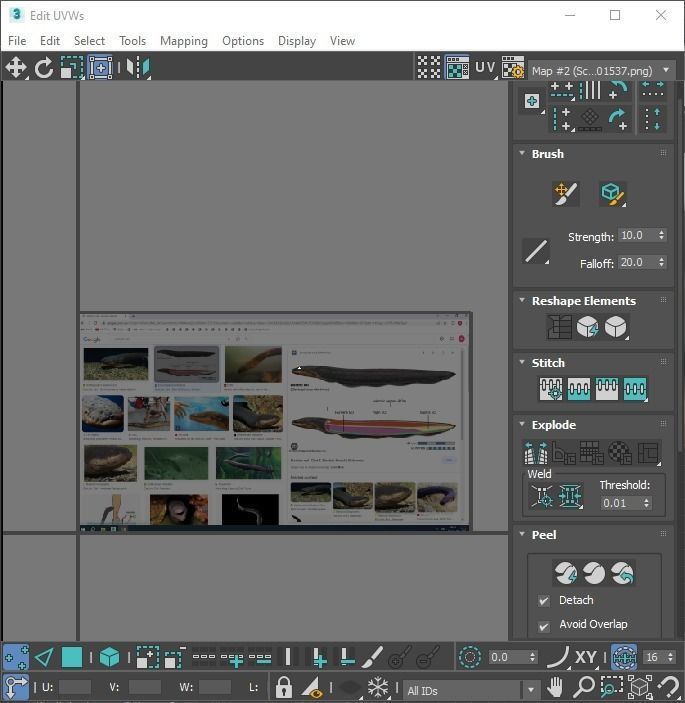685x703 pixels.
Task: Adjust the Falloff spinner arrows
Action: (661, 262)
